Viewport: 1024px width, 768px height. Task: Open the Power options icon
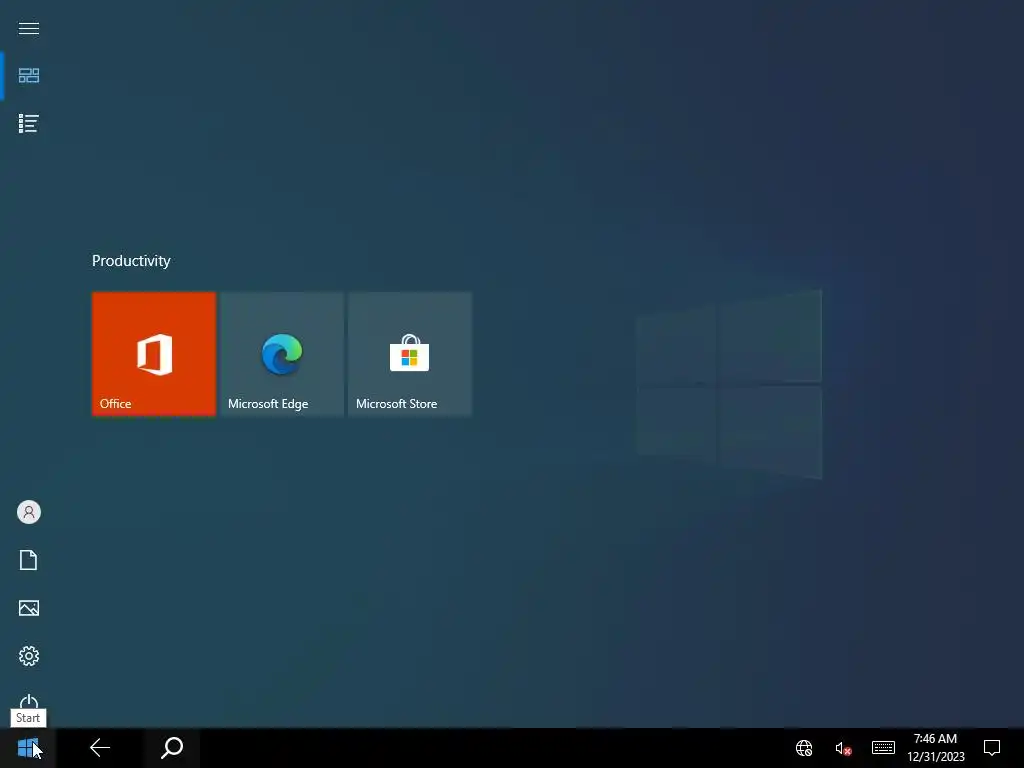tap(29, 702)
